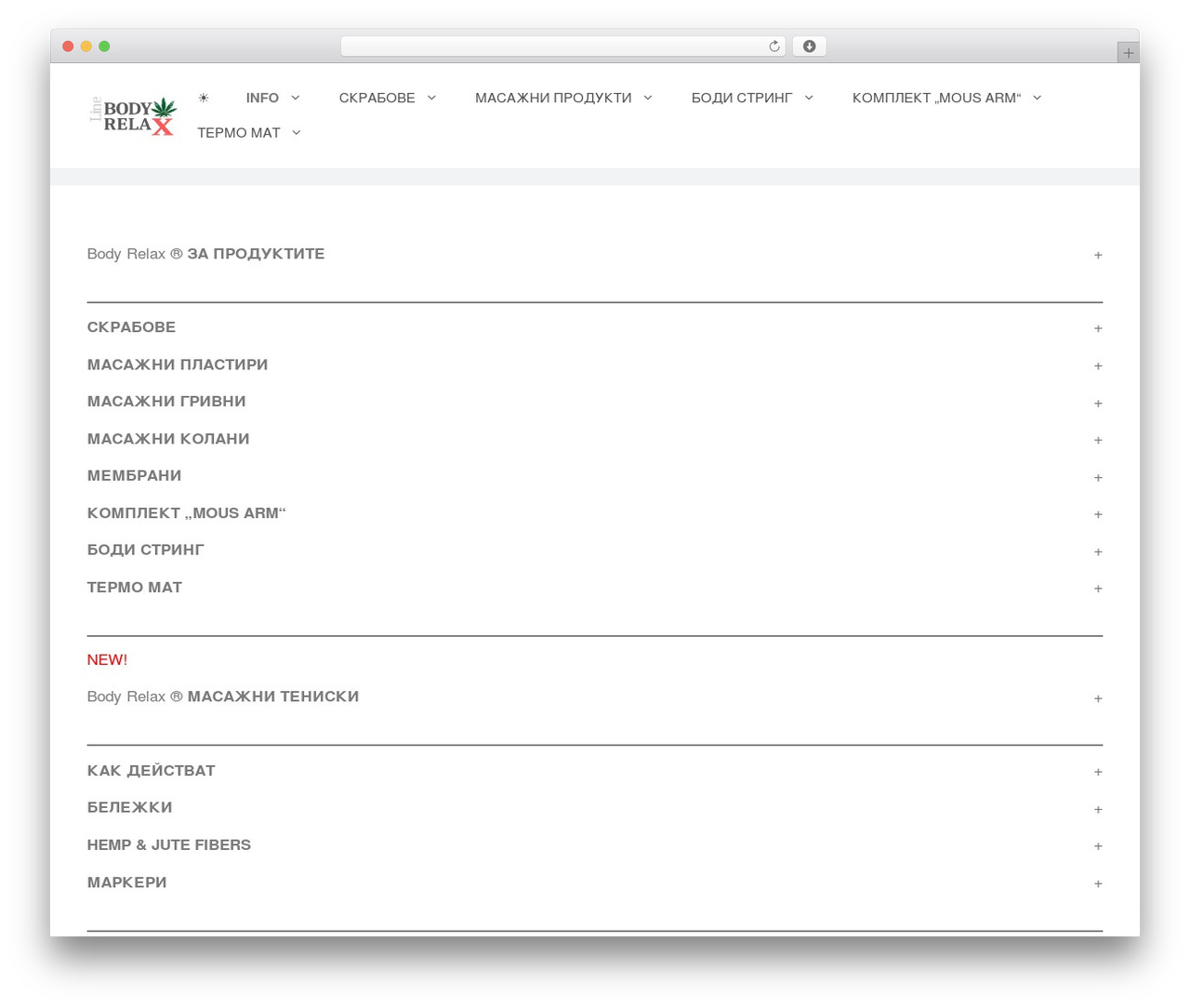Open the ТЕРМО МАТ nav menu
Screen dimensions: 1190x1008
click(249, 133)
